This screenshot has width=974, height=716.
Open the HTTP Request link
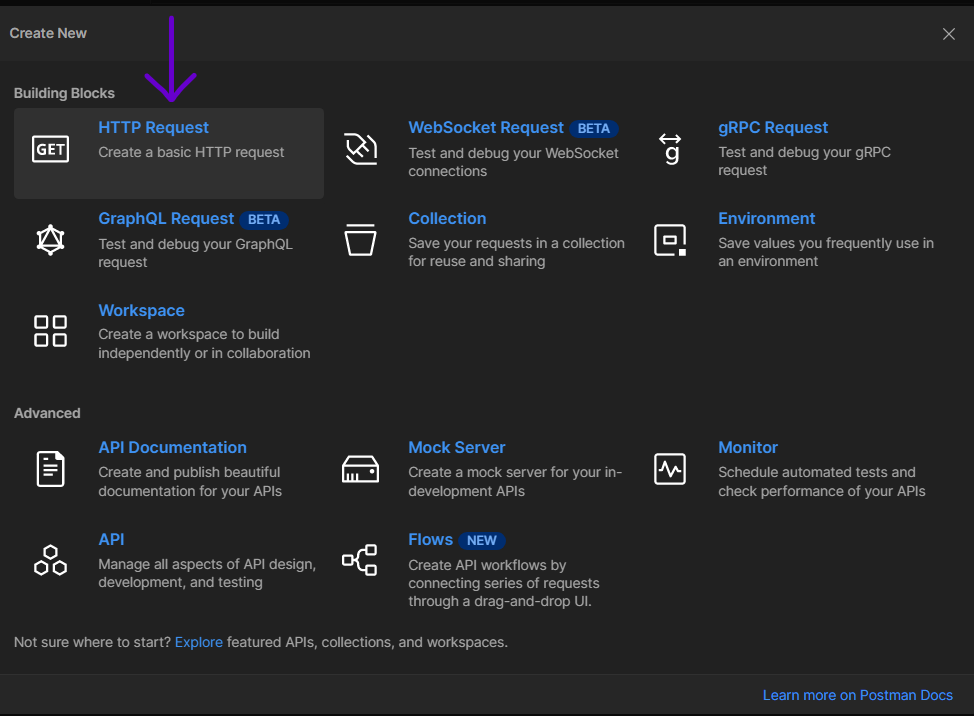(153, 127)
